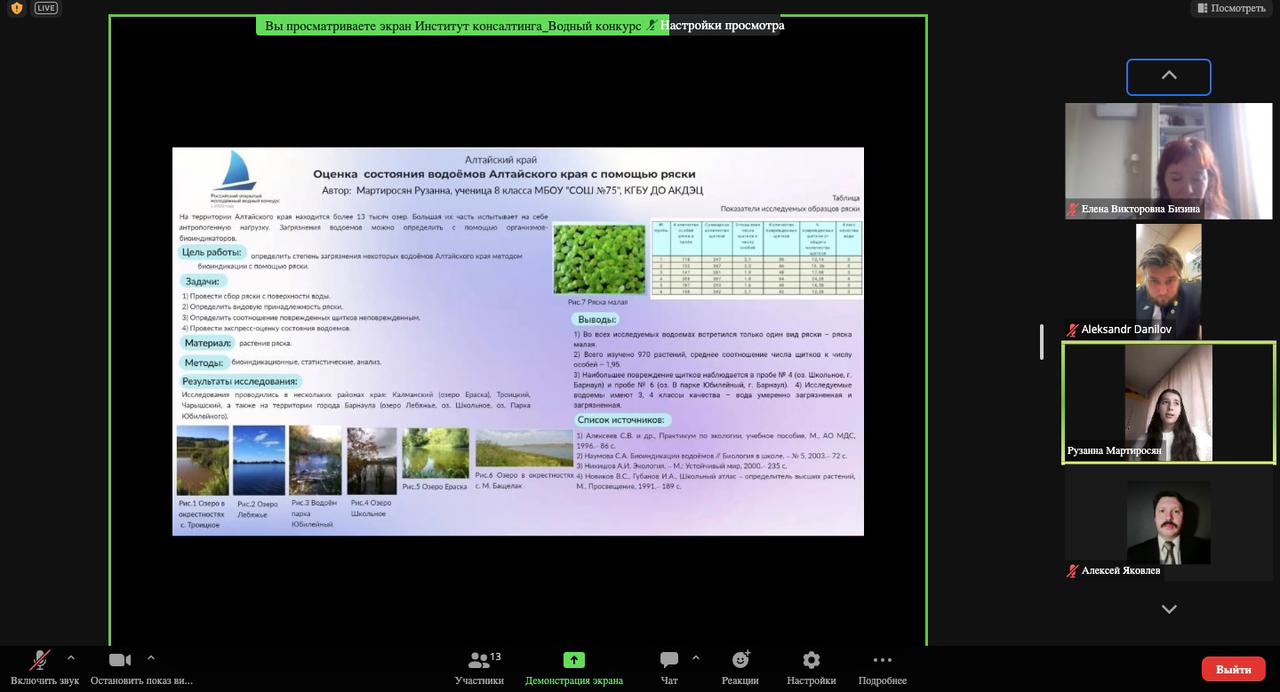Click the More (Подробнее) ellipsis icon
This screenshot has width=1280, height=692.
tap(882, 661)
